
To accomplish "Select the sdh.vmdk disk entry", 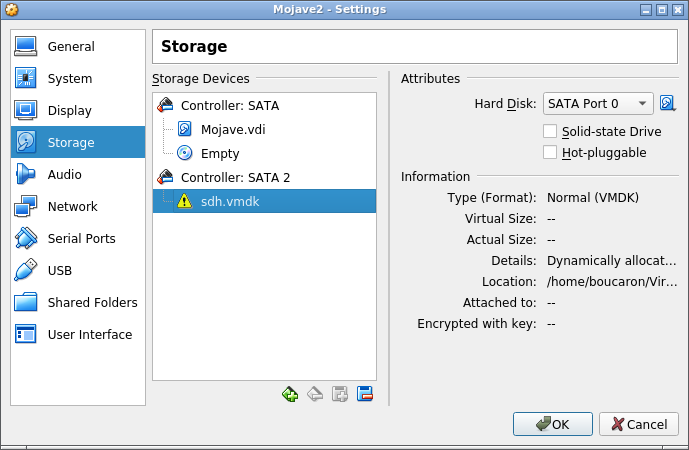I will click(x=230, y=201).
